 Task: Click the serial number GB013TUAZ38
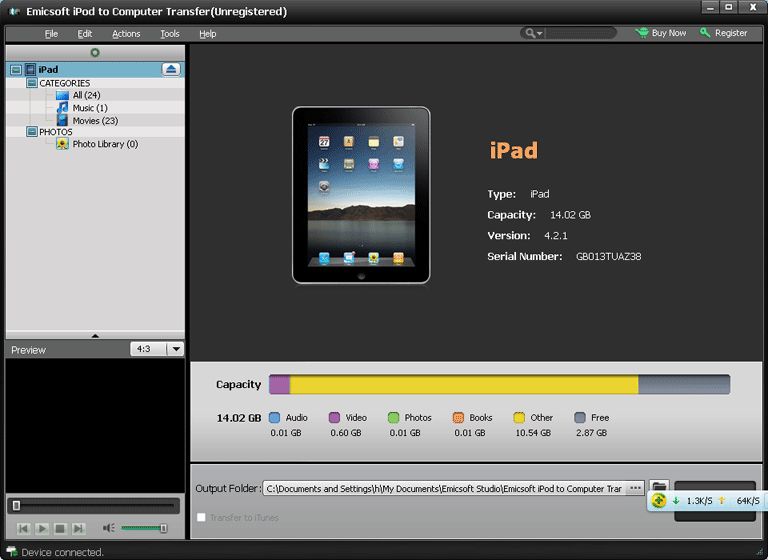point(608,256)
